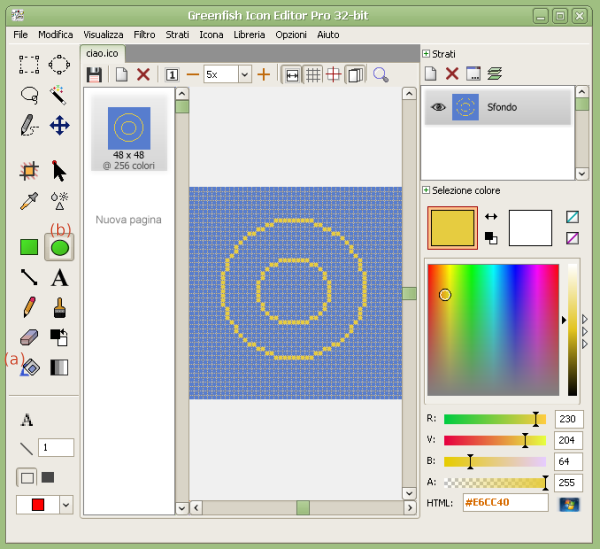Choose the Eraser tool
Image resolution: width=600 pixels, height=549 pixels.
coord(29,338)
